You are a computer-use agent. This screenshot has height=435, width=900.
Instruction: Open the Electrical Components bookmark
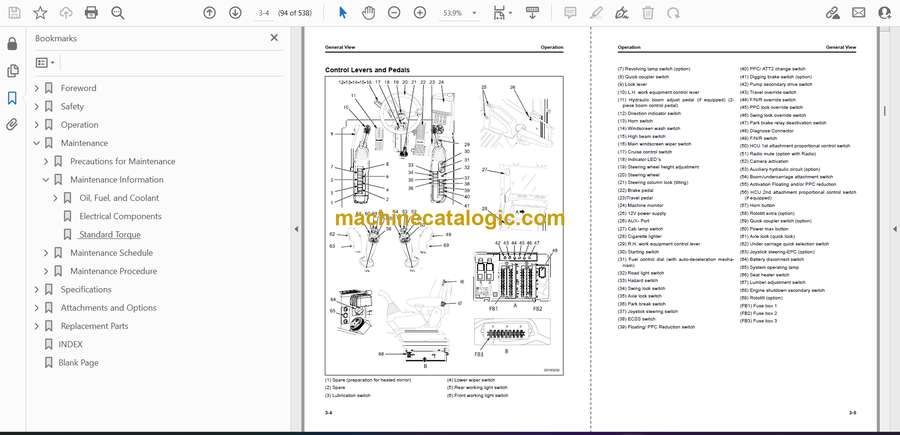pyautogui.click(x=120, y=216)
